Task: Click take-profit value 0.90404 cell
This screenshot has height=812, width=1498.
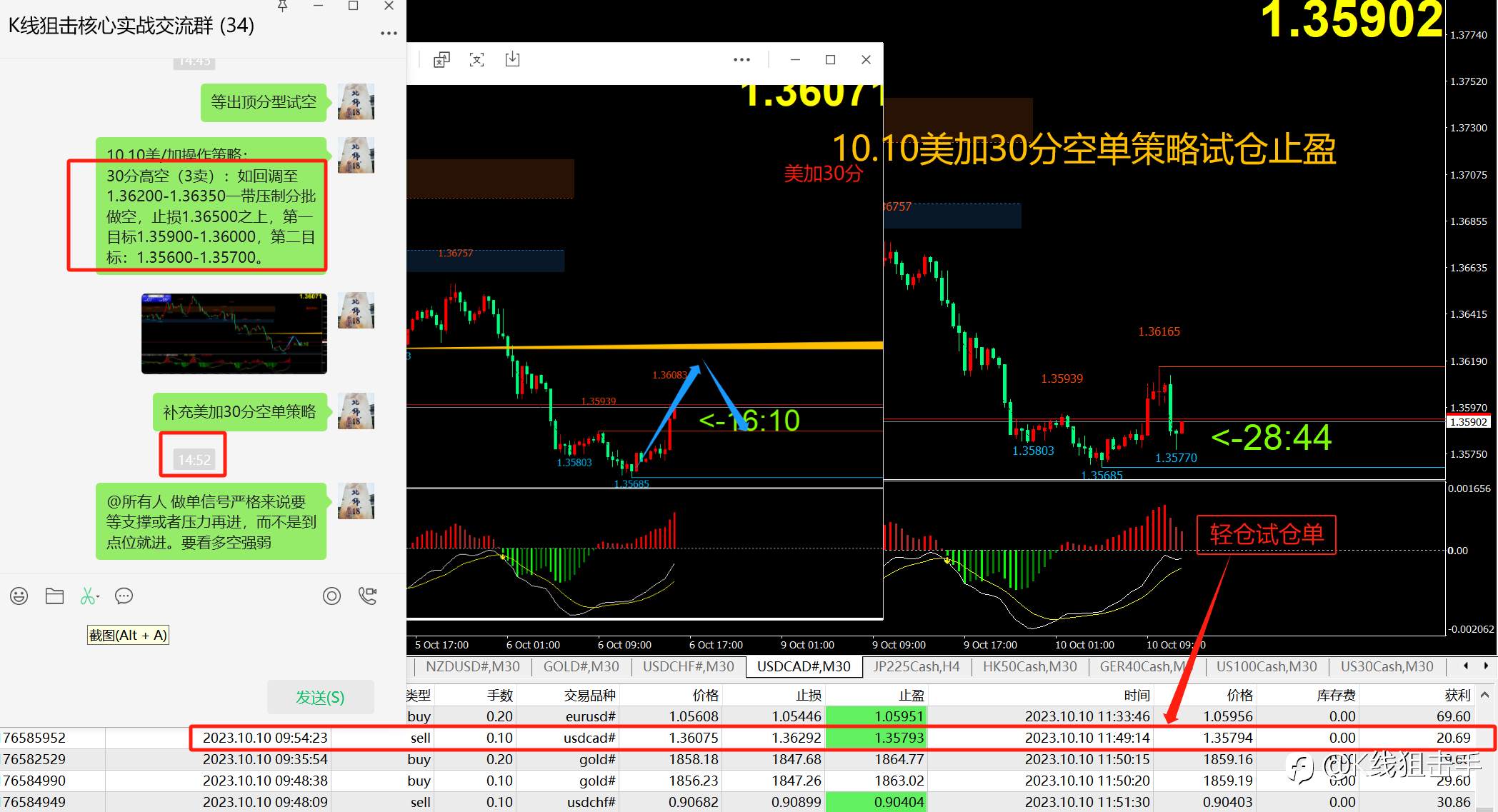Action: 877,802
